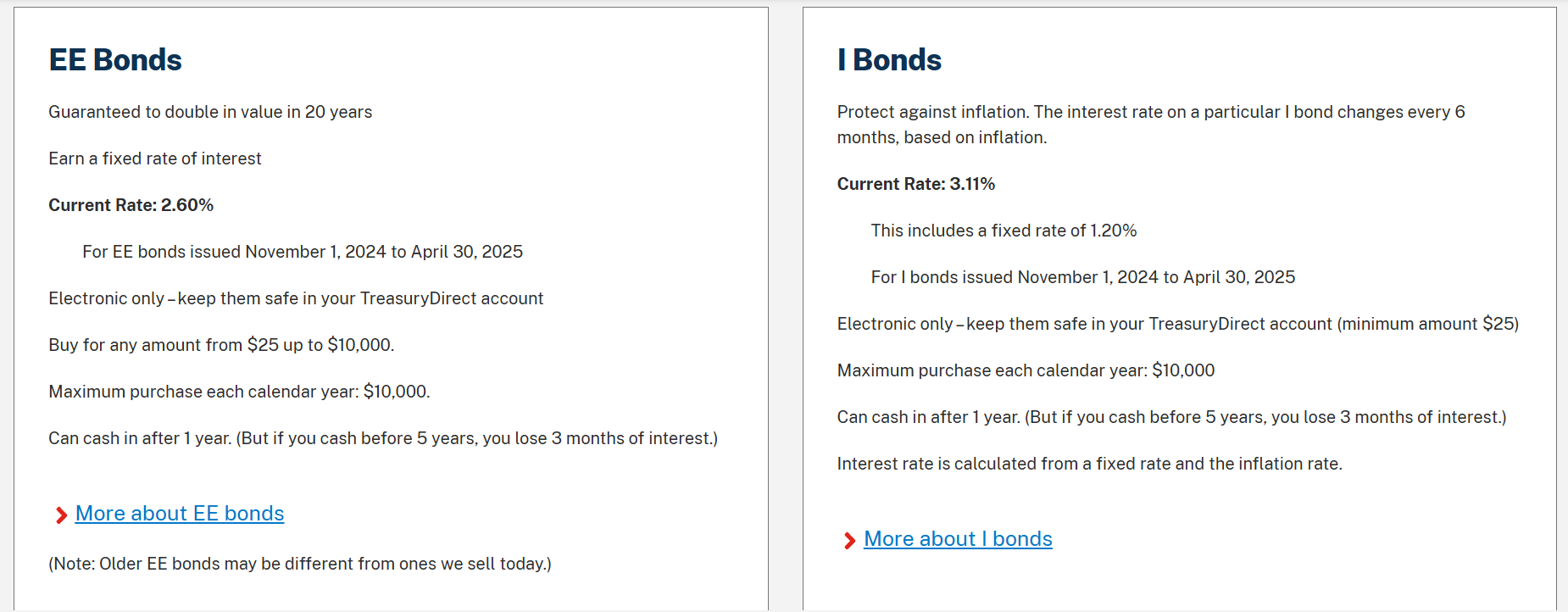Click the EE bonds current rate "2.60%"
This screenshot has height=612, width=1568.
click(x=188, y=204)
